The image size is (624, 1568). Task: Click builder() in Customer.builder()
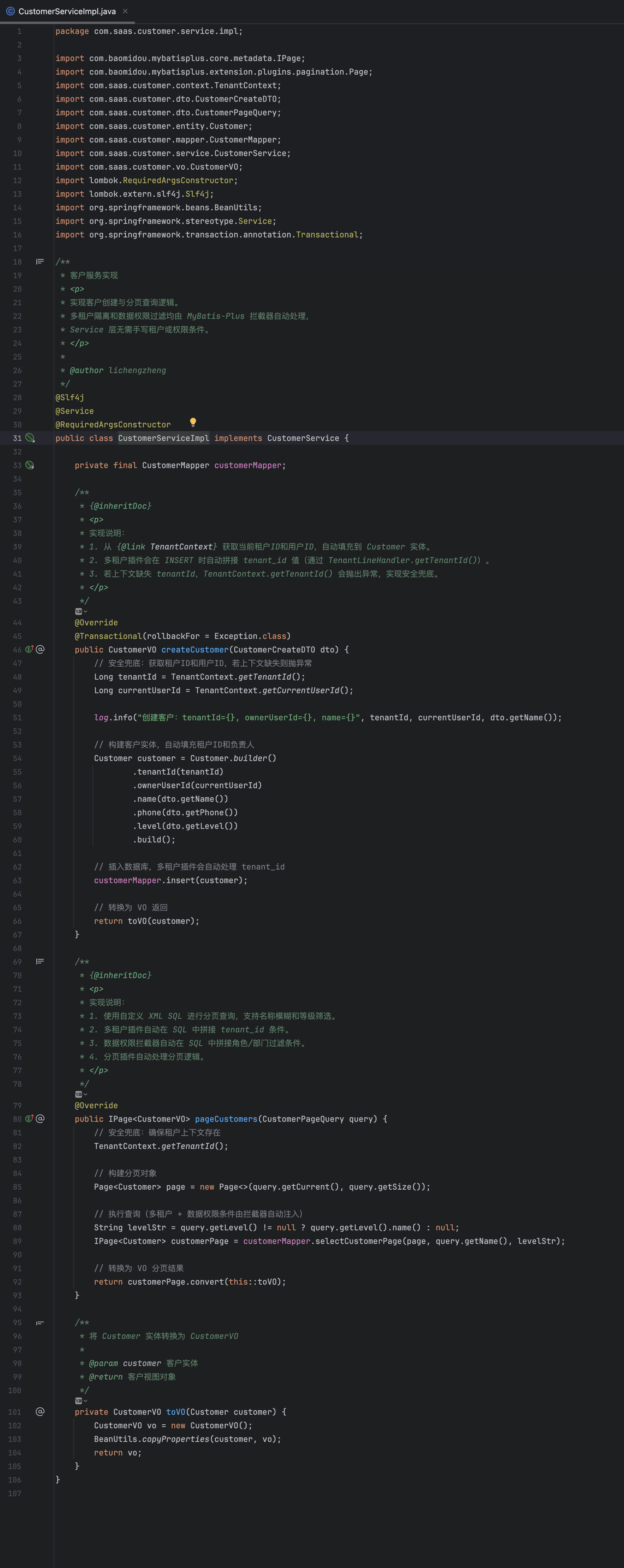click(x=254, y=758)
